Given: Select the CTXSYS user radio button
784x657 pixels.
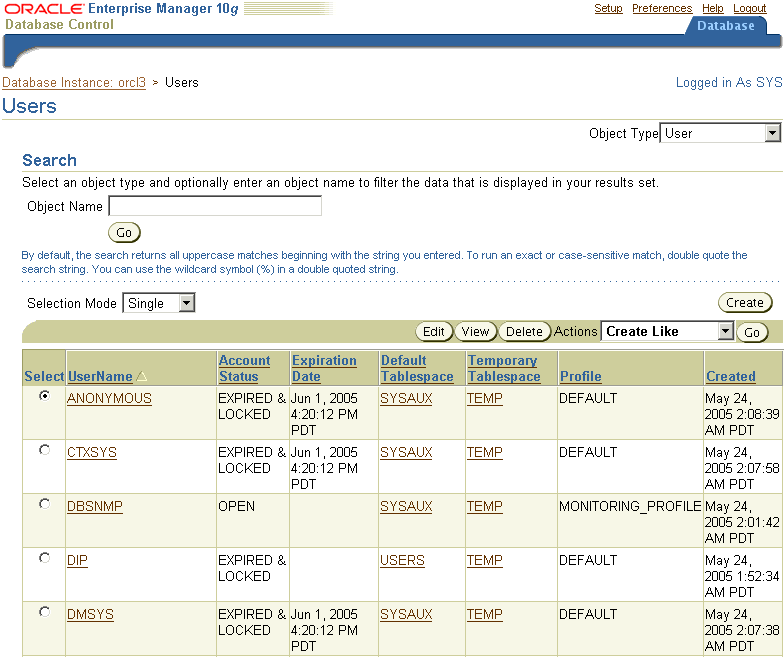Looking at the screenshot, I should (x=44, y=450).
